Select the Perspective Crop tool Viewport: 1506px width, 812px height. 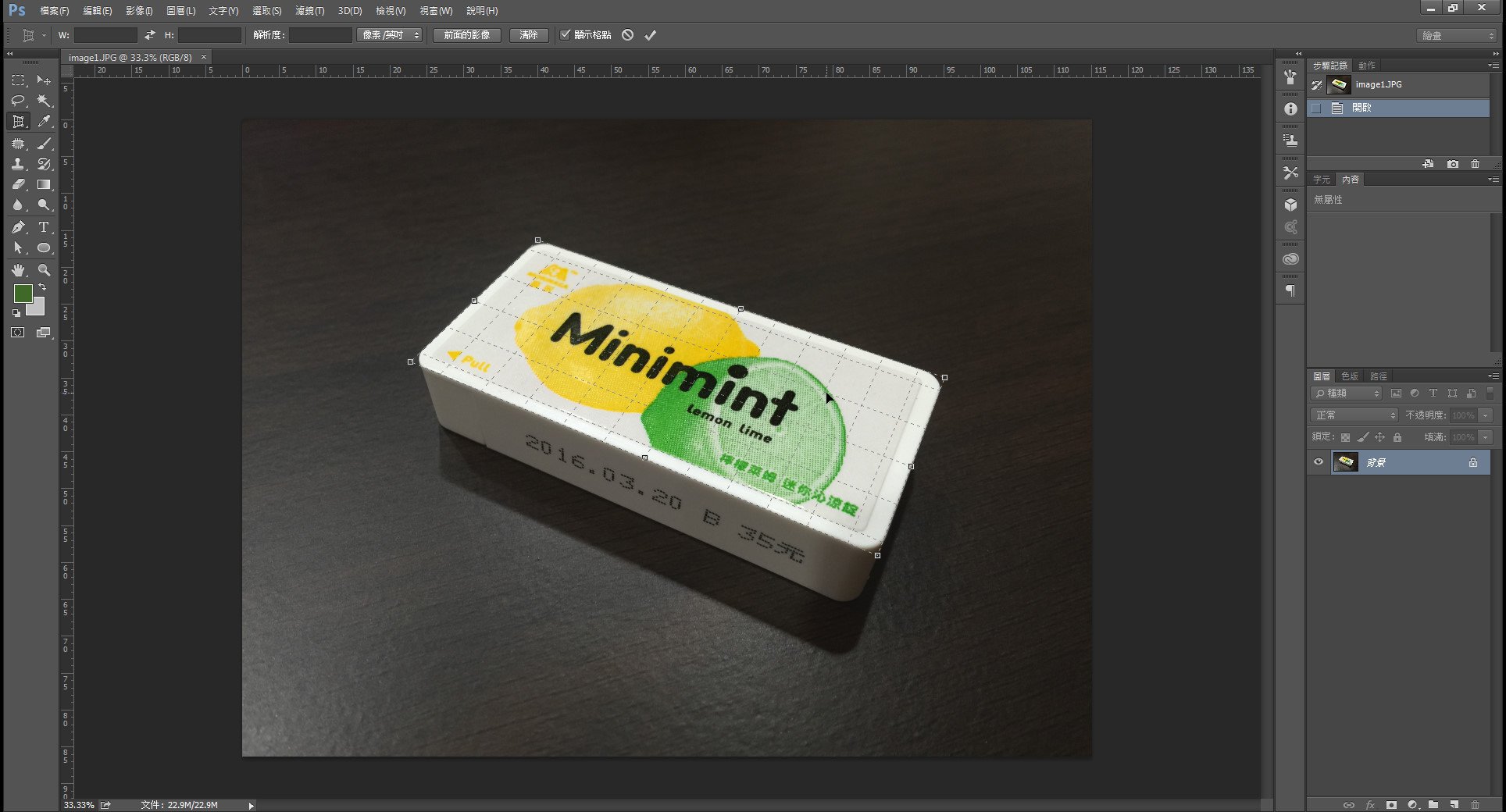coord(18,122)
